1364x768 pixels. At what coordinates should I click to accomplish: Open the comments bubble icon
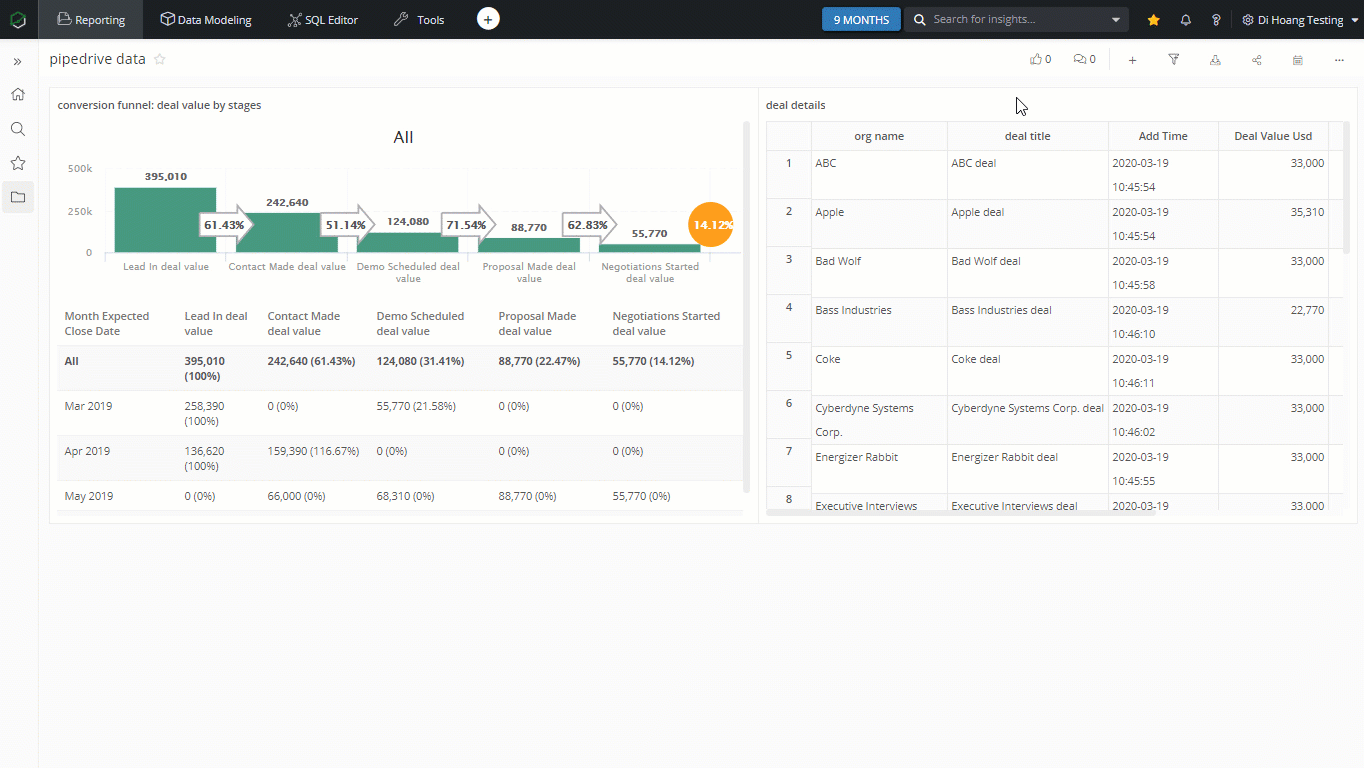click(1079, 60)
